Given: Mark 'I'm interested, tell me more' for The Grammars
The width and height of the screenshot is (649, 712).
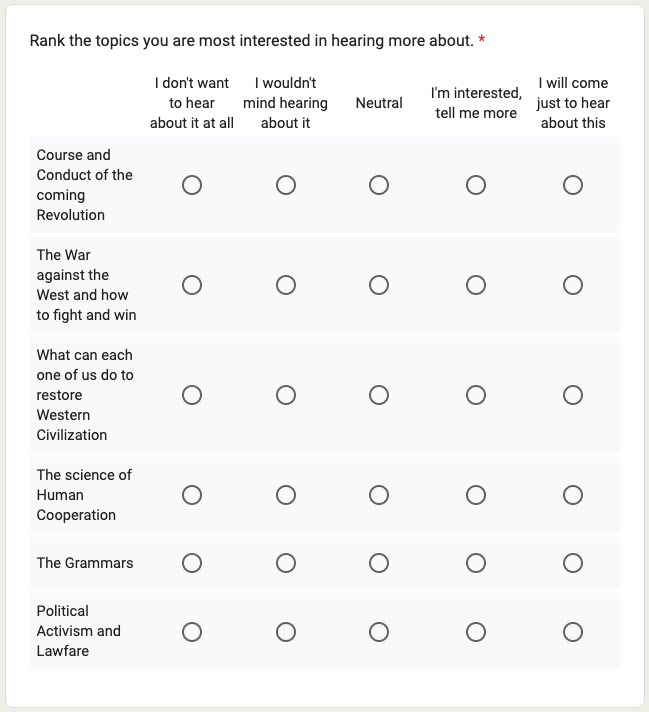Looking at the screenshot, I should point(476,563).
